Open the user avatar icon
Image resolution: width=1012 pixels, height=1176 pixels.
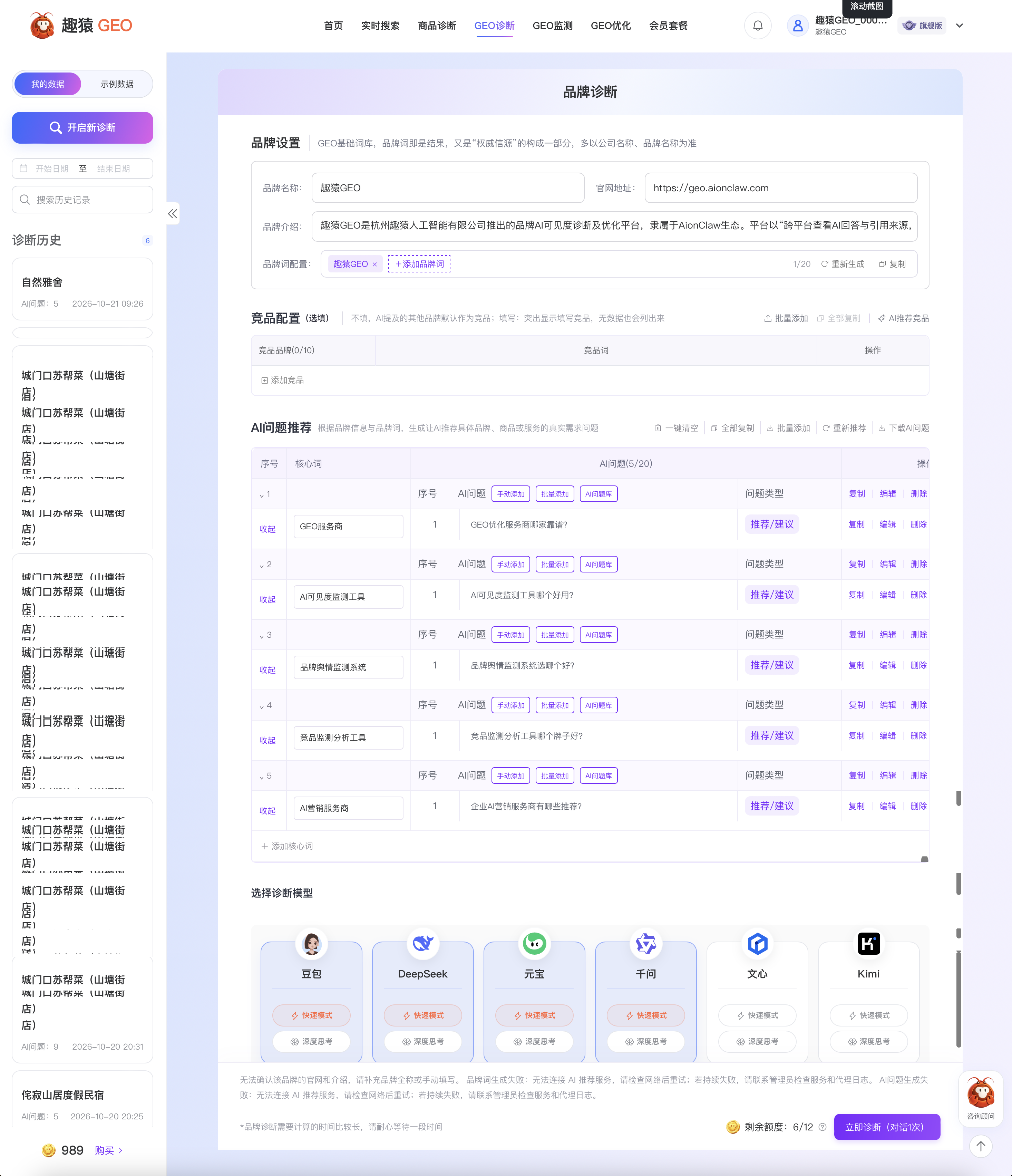tap(798, 26)
